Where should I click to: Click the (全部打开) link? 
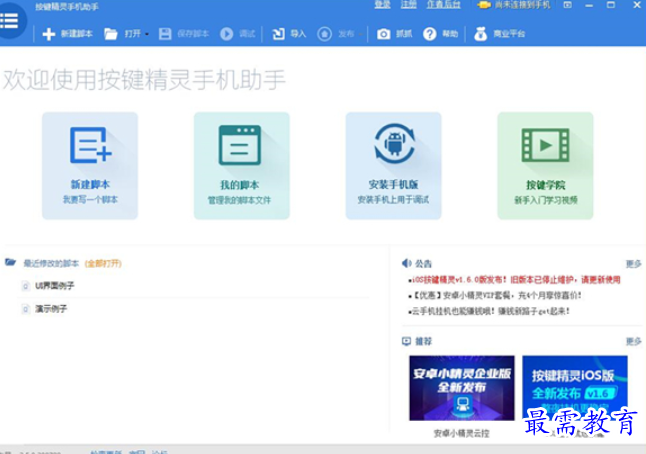coord(103,263)
